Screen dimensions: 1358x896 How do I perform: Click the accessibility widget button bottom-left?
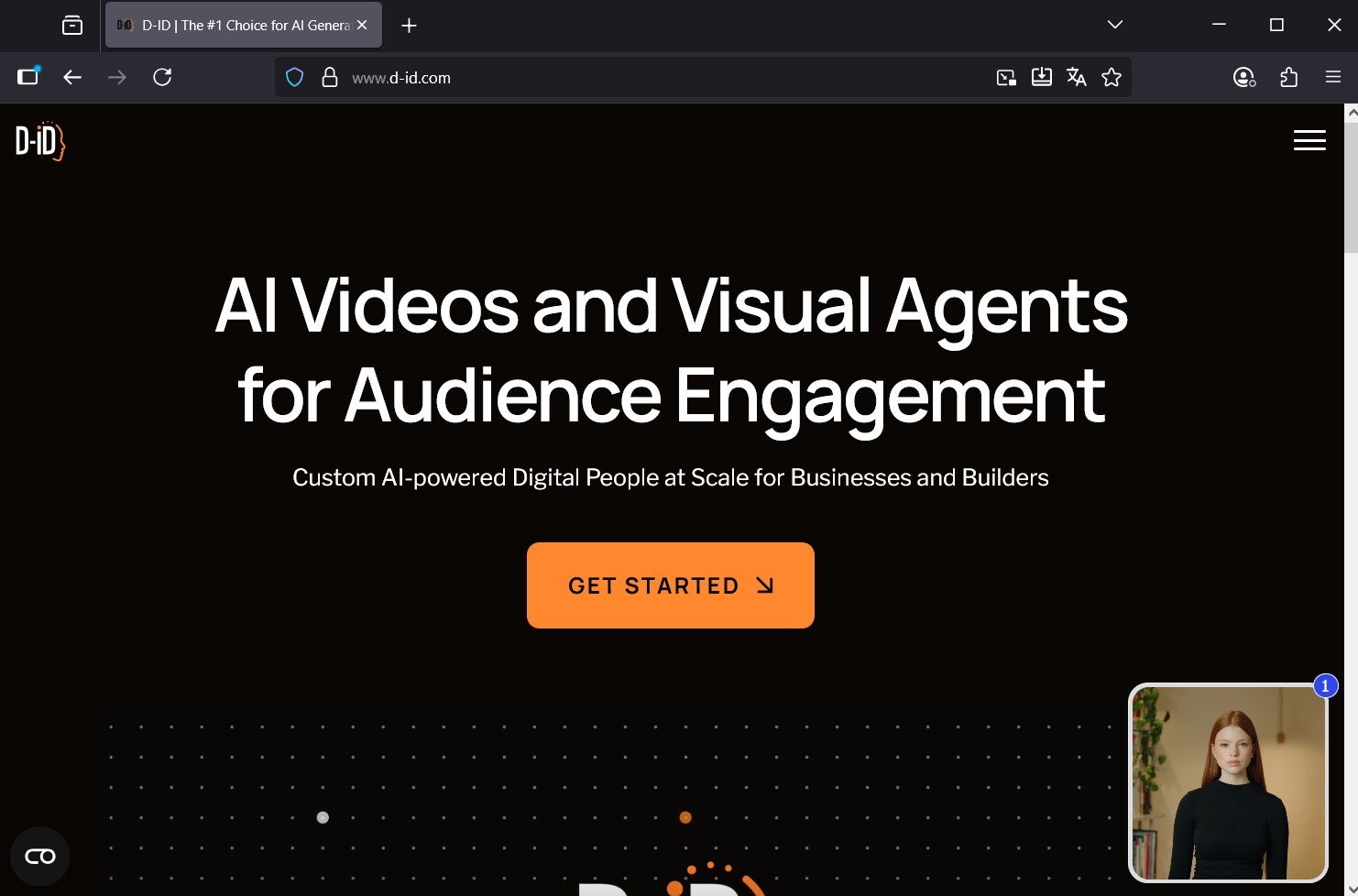pos(39,857)
